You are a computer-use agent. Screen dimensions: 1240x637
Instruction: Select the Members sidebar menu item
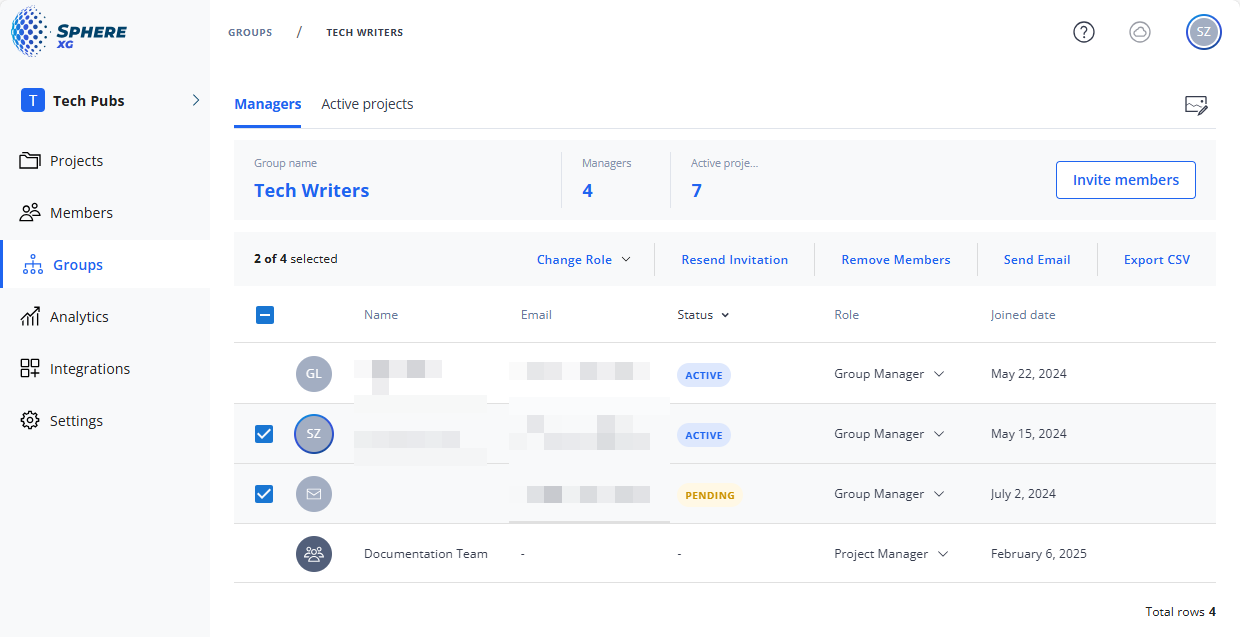click(x=81, y=213)
